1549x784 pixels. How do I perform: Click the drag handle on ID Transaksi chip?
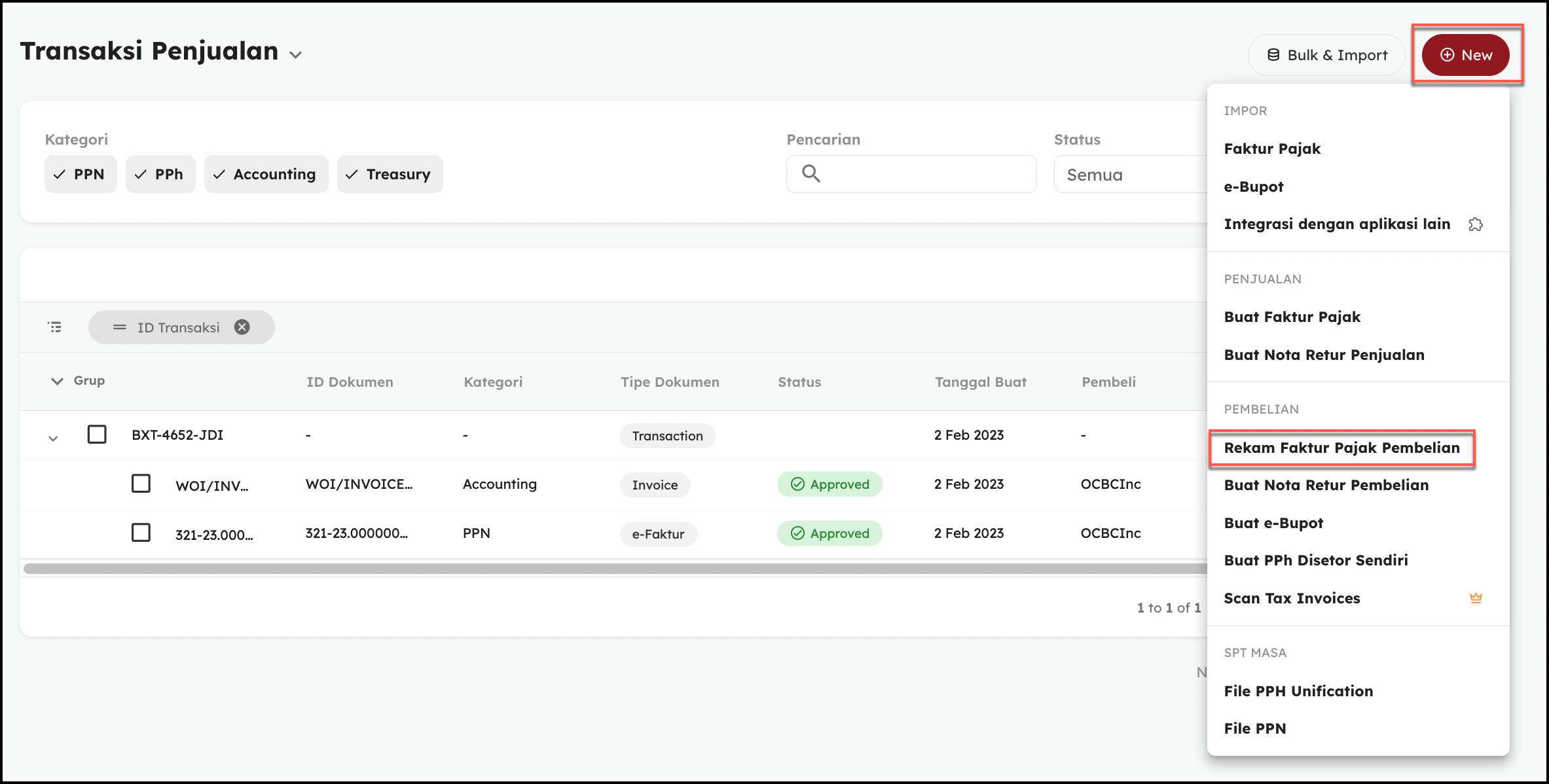119,327
